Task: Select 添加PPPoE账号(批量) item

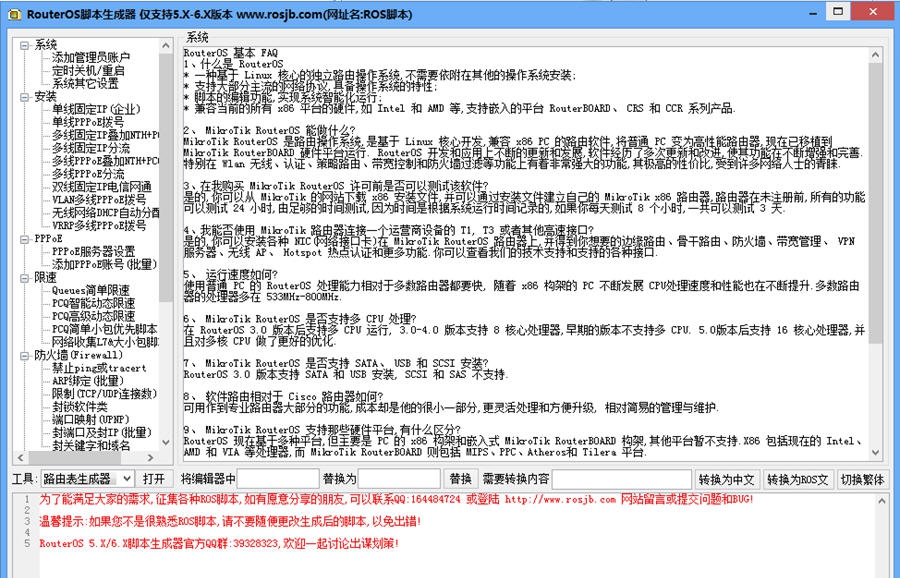Action: 104,265
